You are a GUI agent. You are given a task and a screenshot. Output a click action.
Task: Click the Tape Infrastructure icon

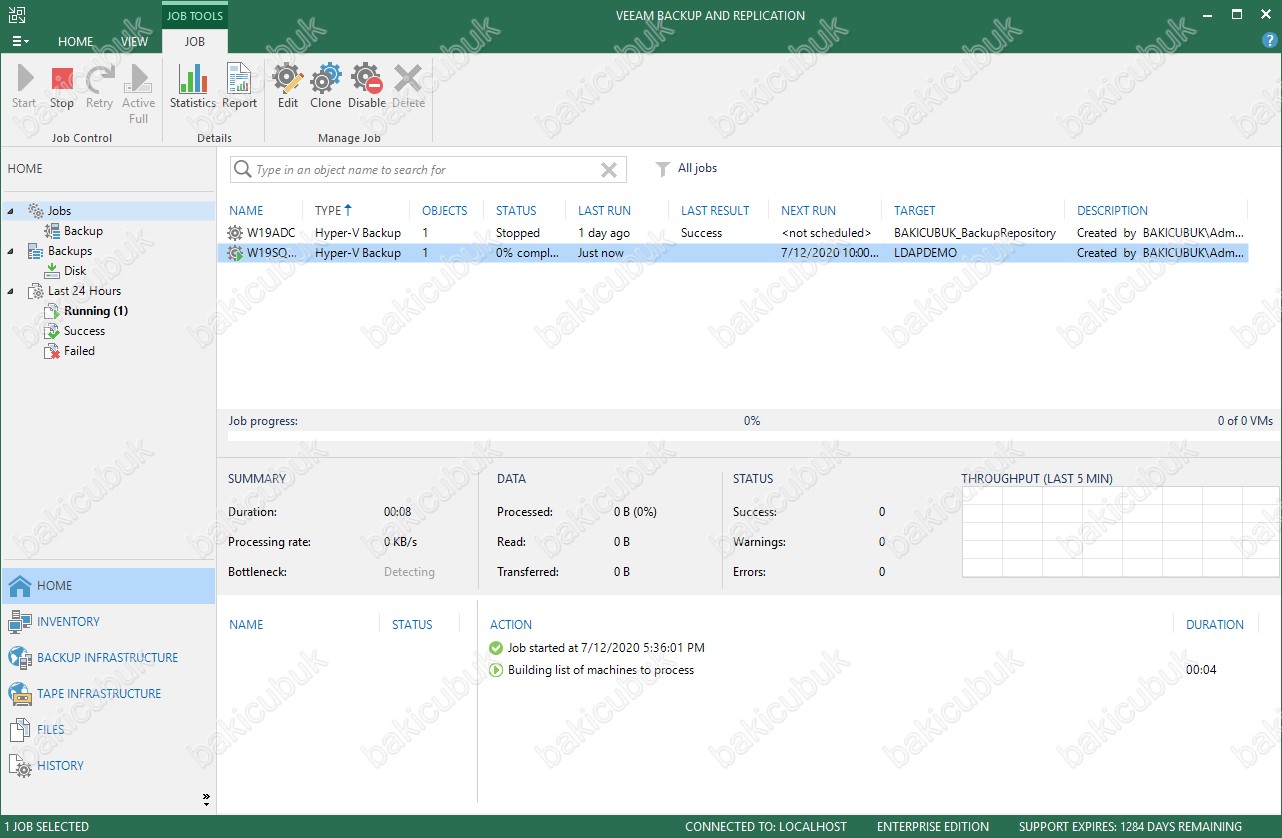[20, 694]
